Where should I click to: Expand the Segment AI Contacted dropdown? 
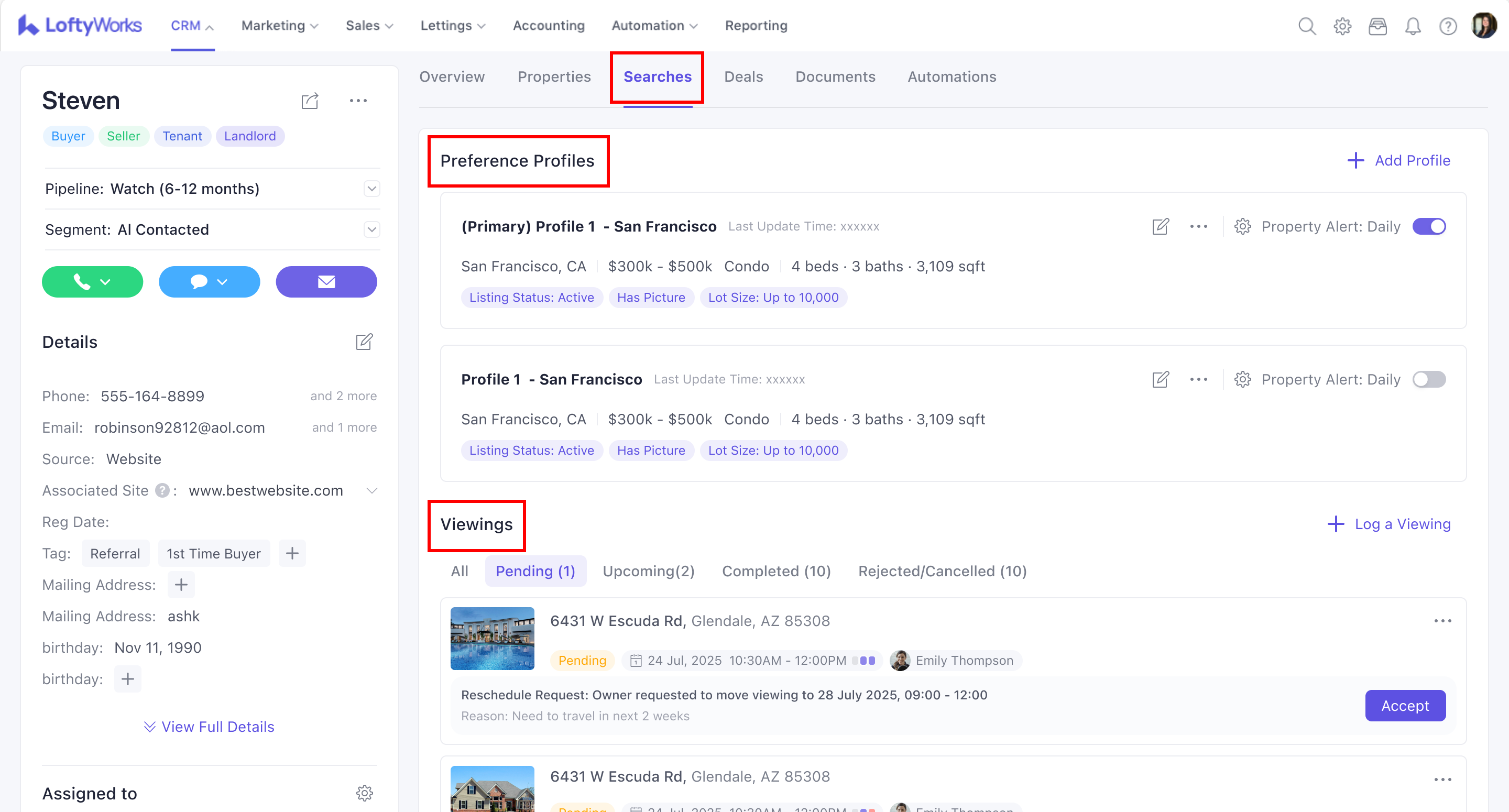pyautogui.click(x=371, y=229)
